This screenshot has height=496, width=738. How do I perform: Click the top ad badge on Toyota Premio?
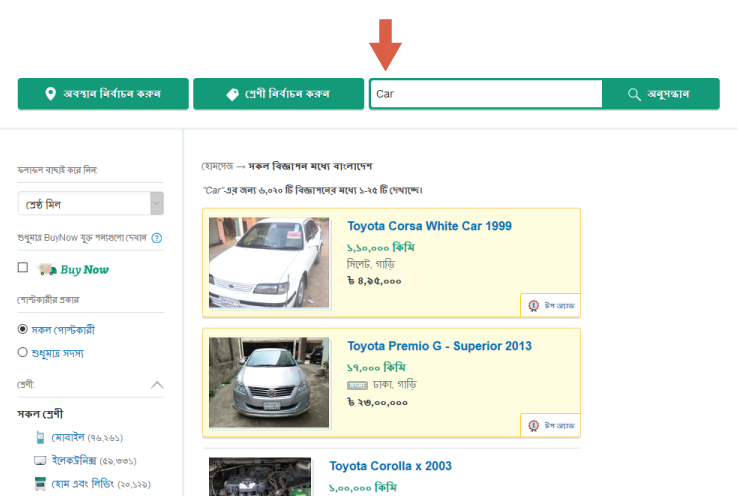point(550,425)
